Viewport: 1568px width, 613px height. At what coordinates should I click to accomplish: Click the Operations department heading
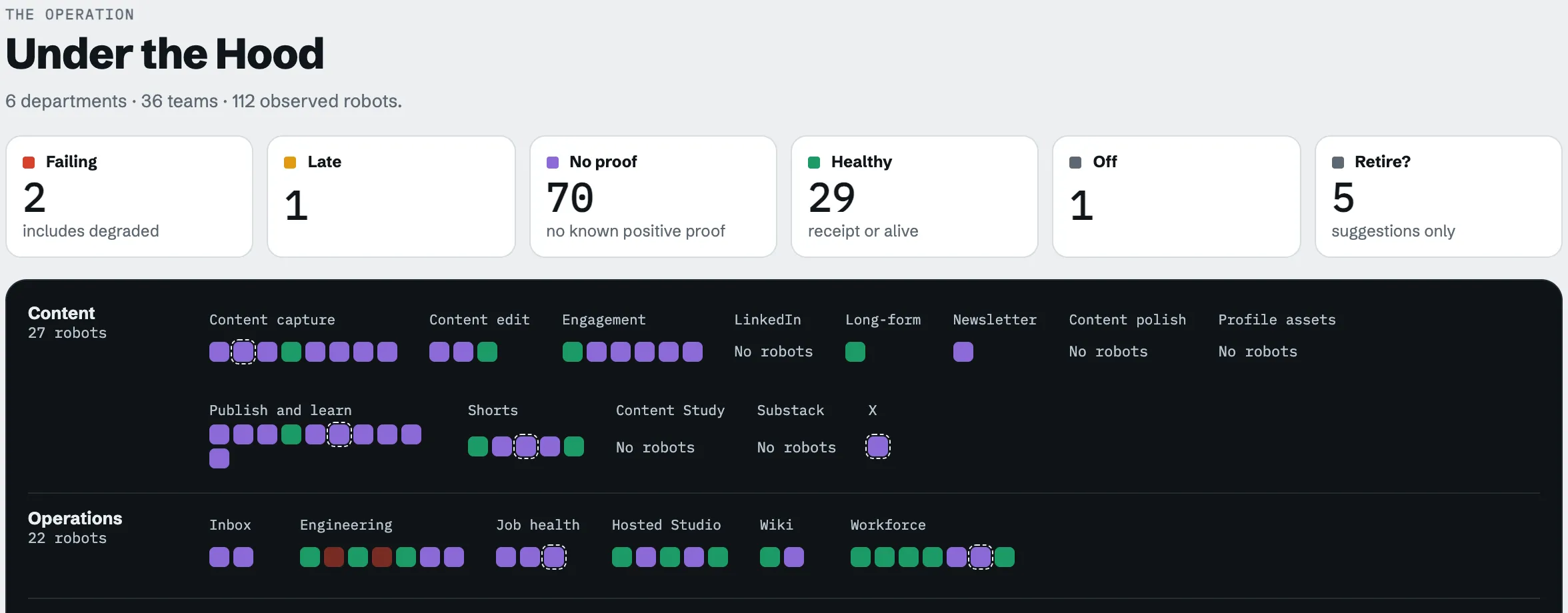(x=75, y=518)
